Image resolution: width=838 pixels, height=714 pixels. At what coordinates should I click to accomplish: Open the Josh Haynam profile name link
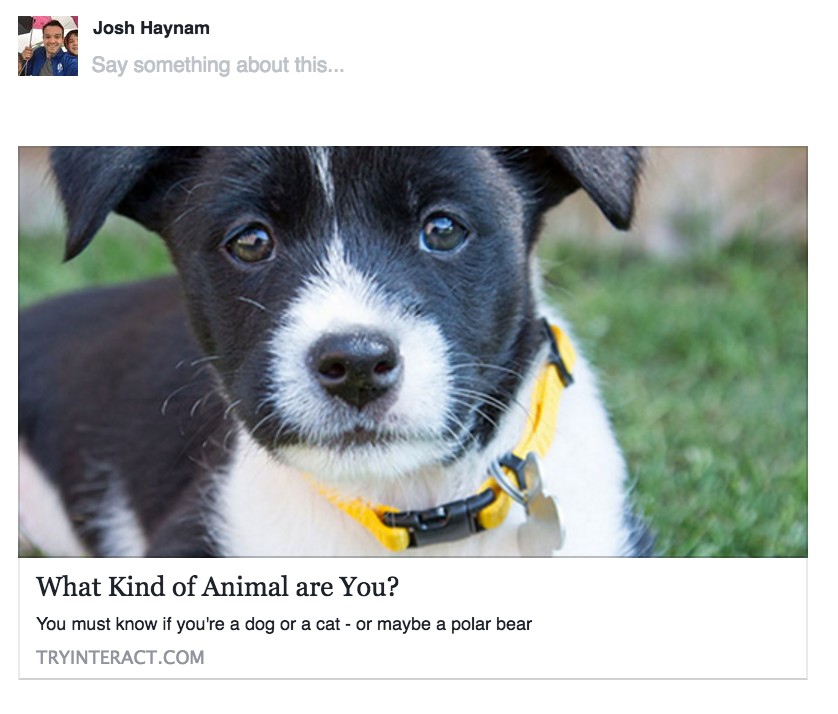tap(151, 28)
